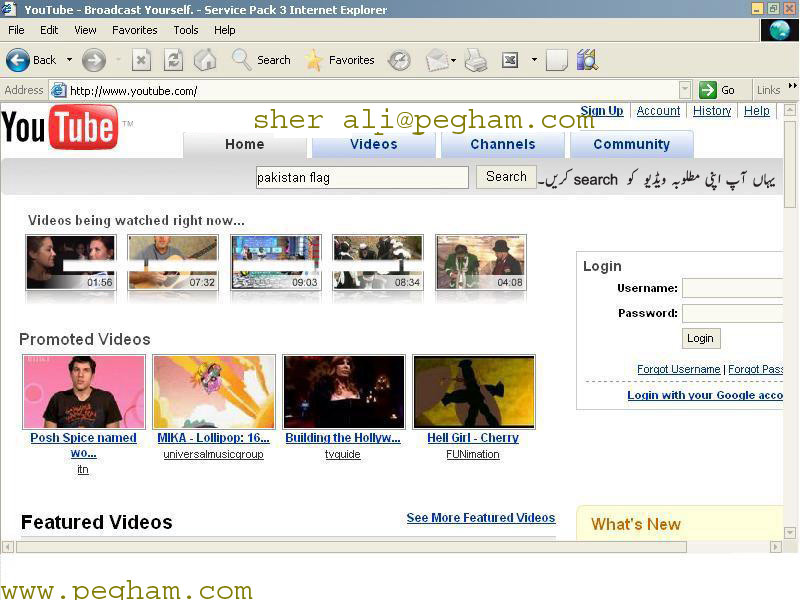
Task: Open the History clock icon
Action: pyautogui.click(x=399, y=60)
